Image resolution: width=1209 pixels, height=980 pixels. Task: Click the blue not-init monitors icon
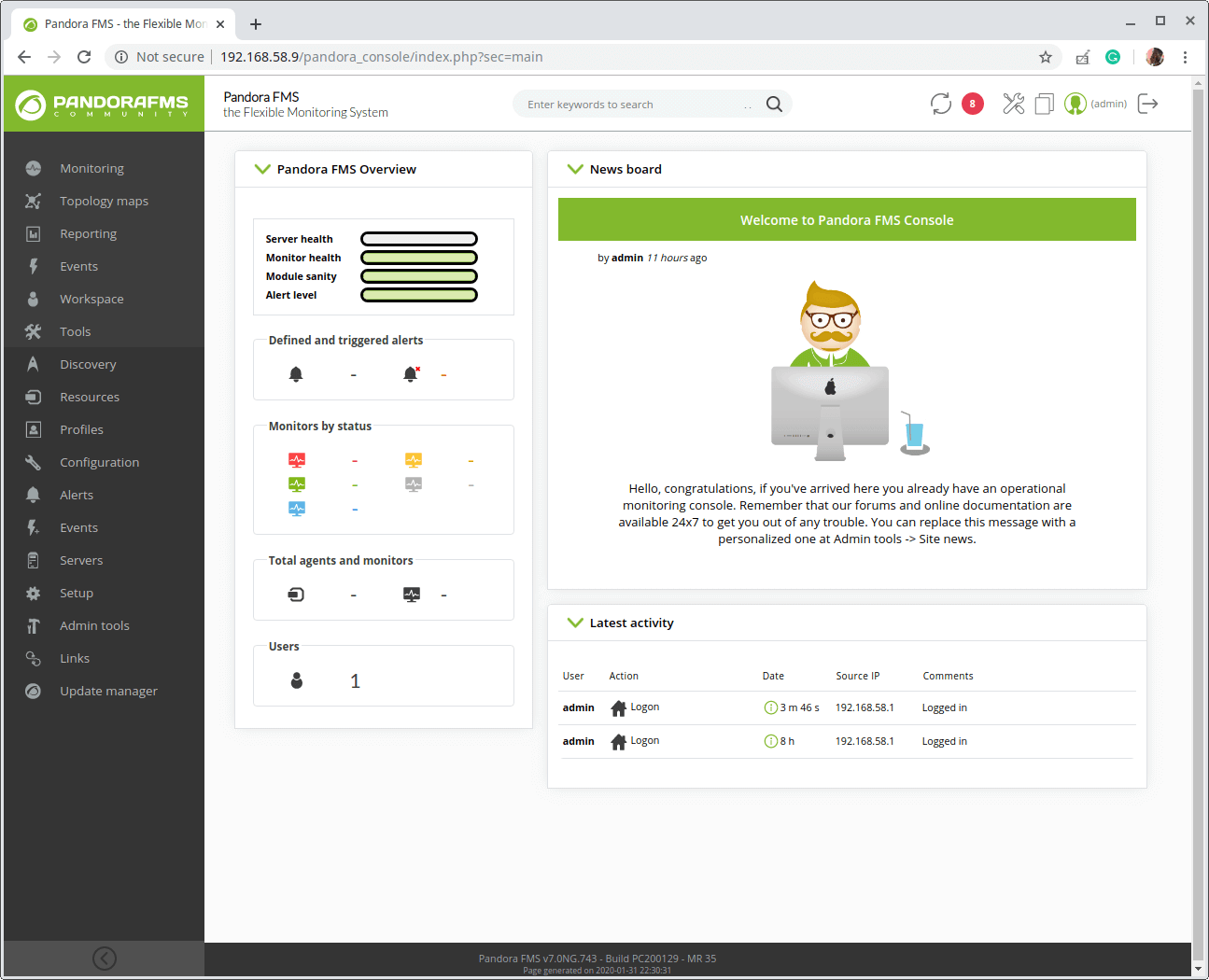tap(297, 509)
